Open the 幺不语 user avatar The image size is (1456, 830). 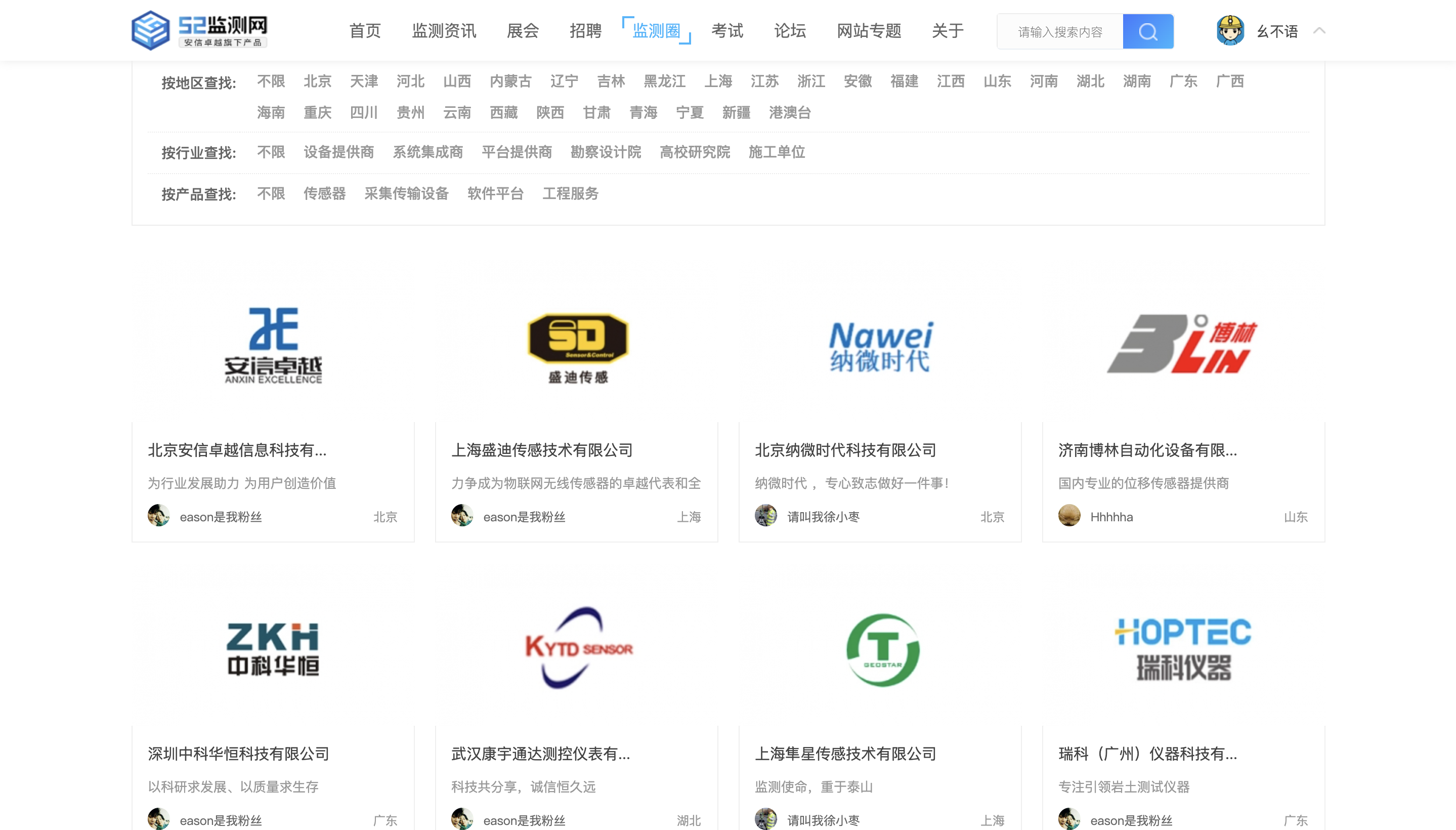[x=1230, y=31]
